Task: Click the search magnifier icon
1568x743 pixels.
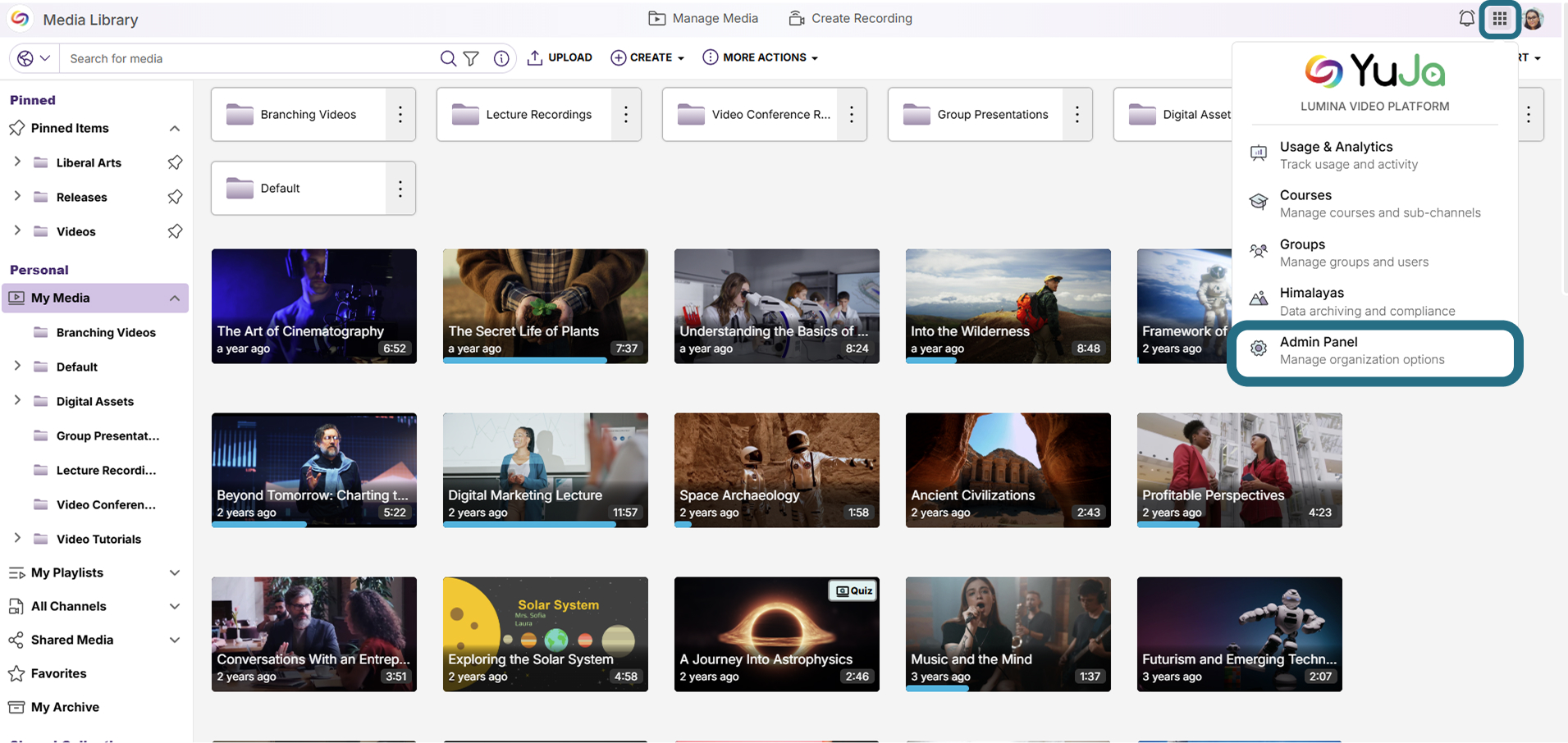Action: pos(448,58)
